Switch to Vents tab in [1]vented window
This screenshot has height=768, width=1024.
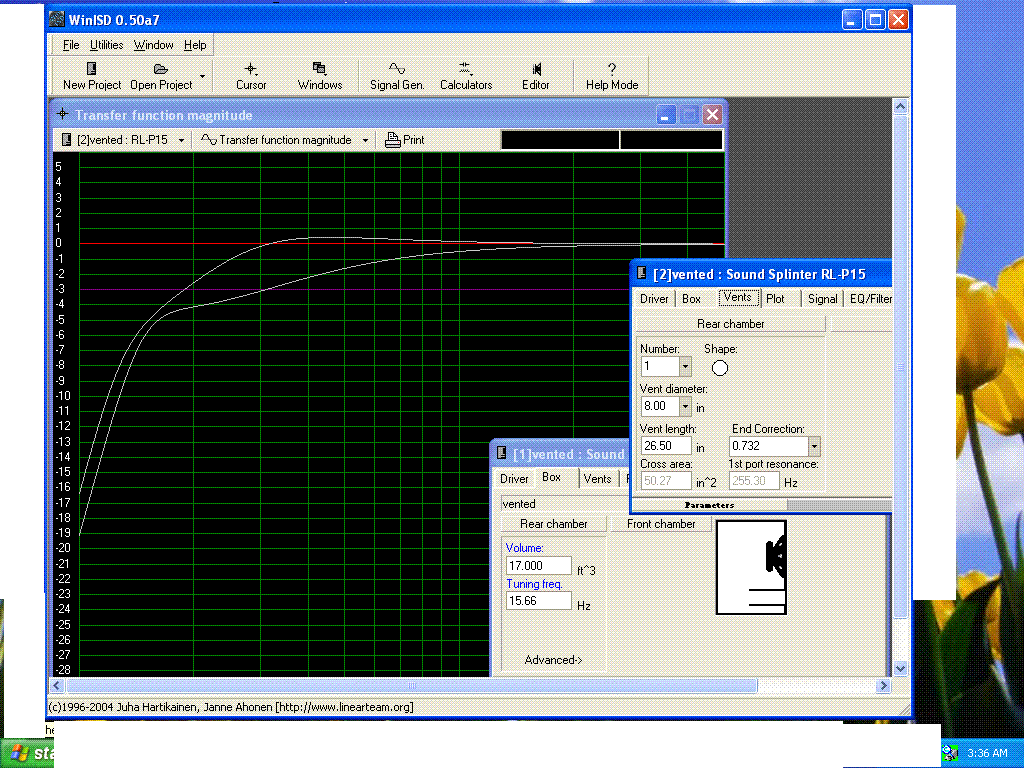(x=598, y=479)
